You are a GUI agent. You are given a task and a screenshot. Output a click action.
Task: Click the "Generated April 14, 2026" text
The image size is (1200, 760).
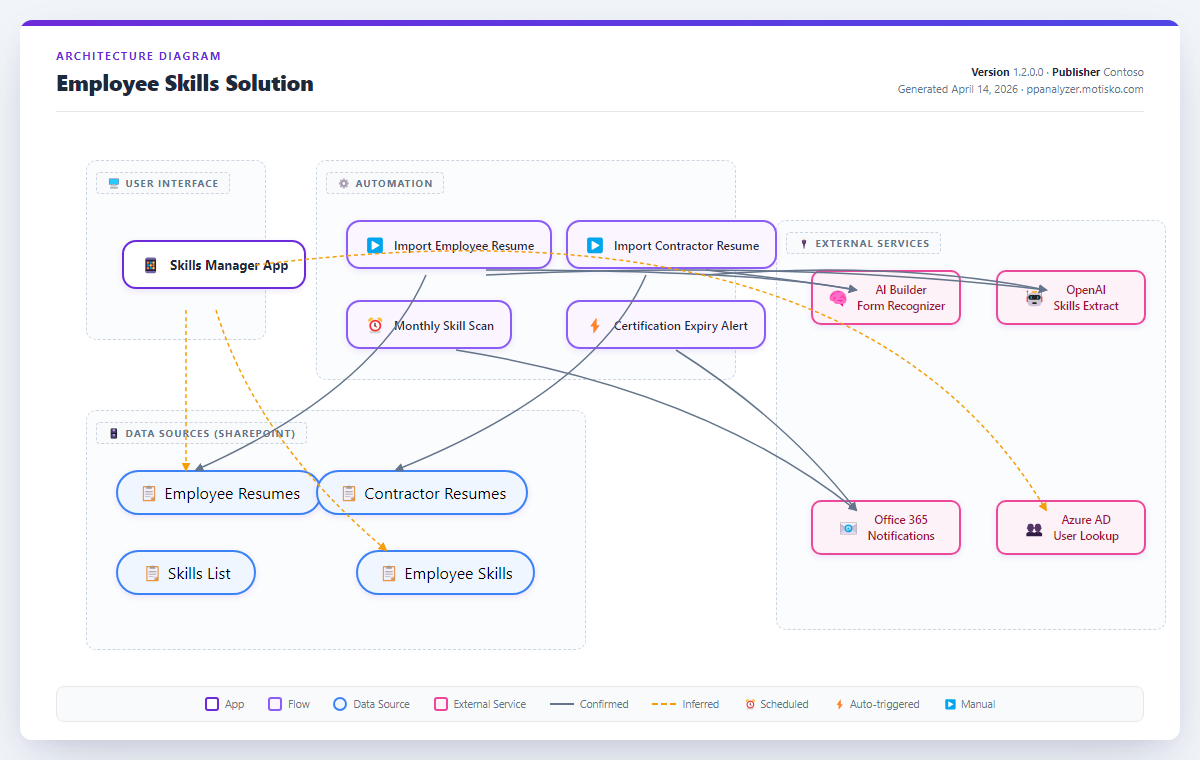(x=958, y=89)
